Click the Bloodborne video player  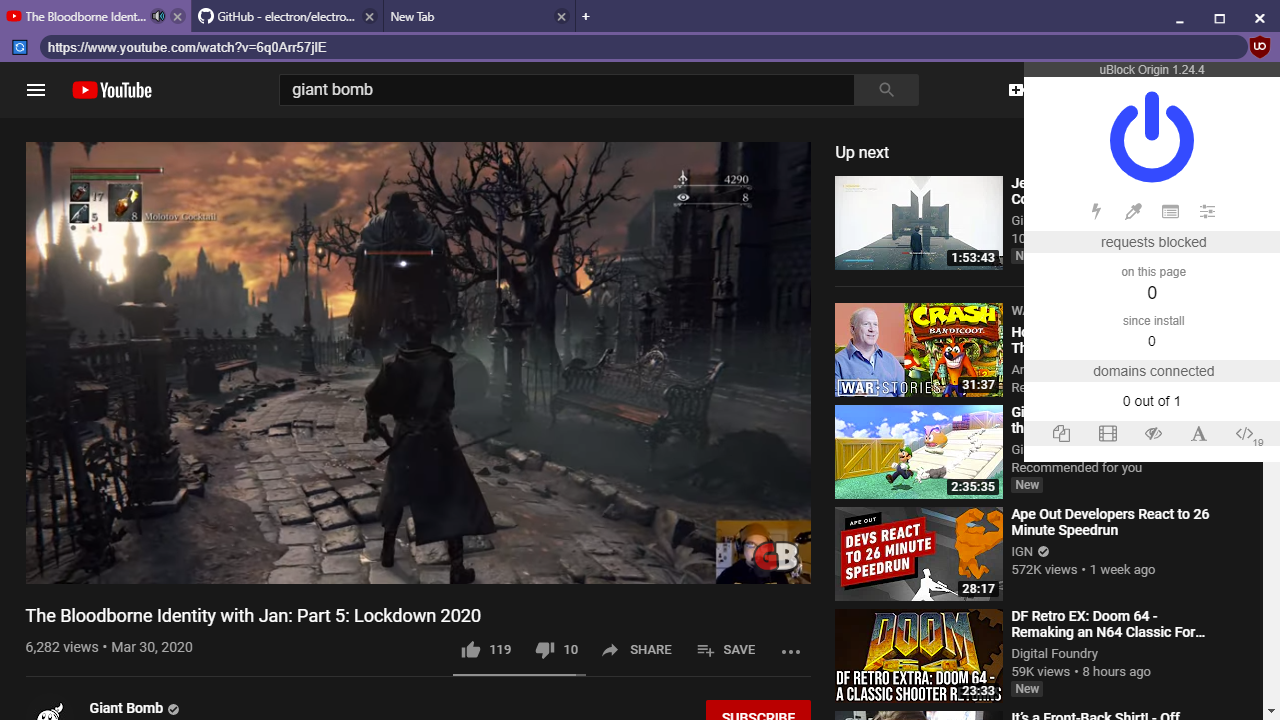tap(418, 362)
